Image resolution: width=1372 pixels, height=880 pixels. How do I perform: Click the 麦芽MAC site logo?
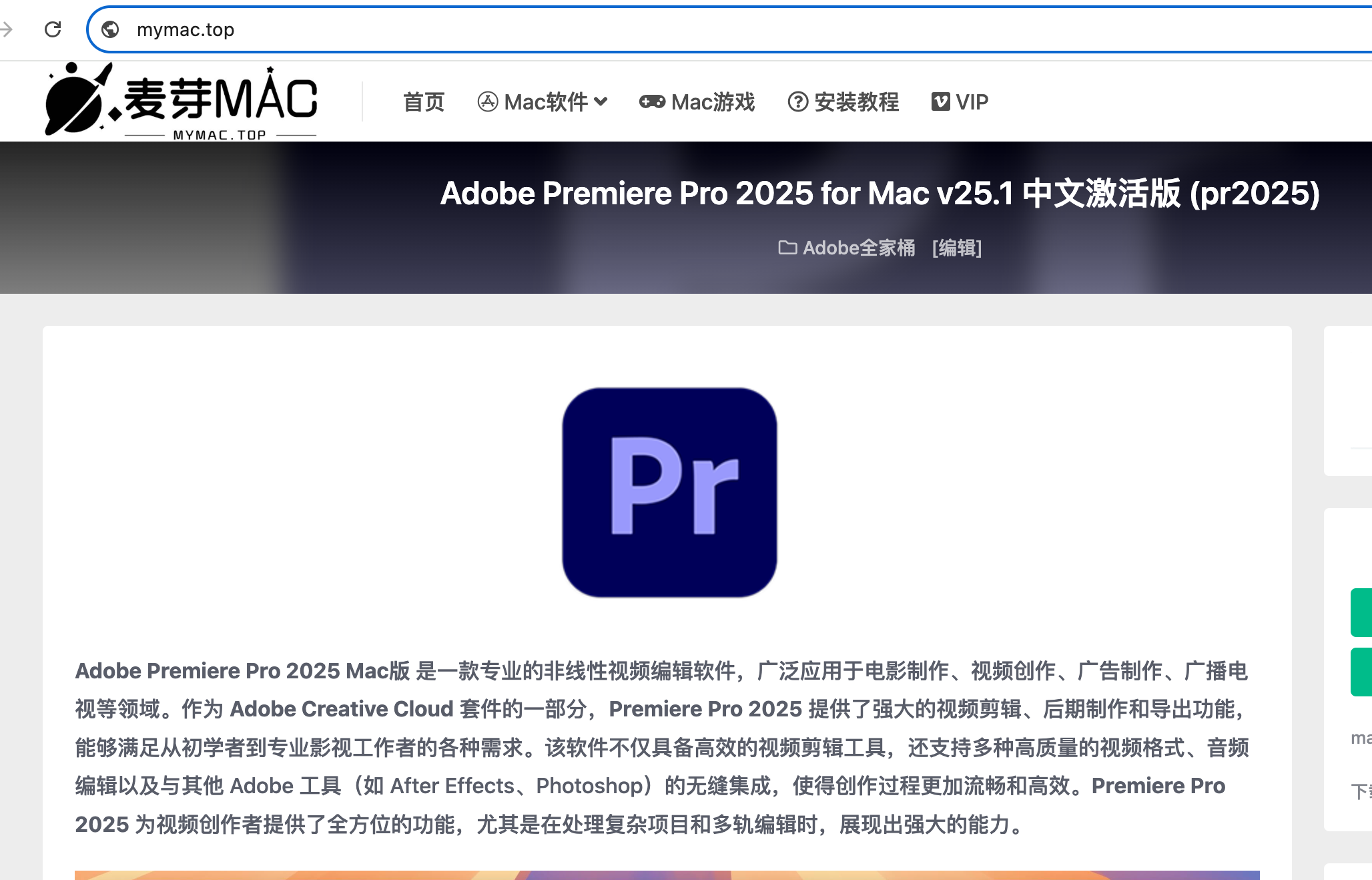click(x=181, y=101)
